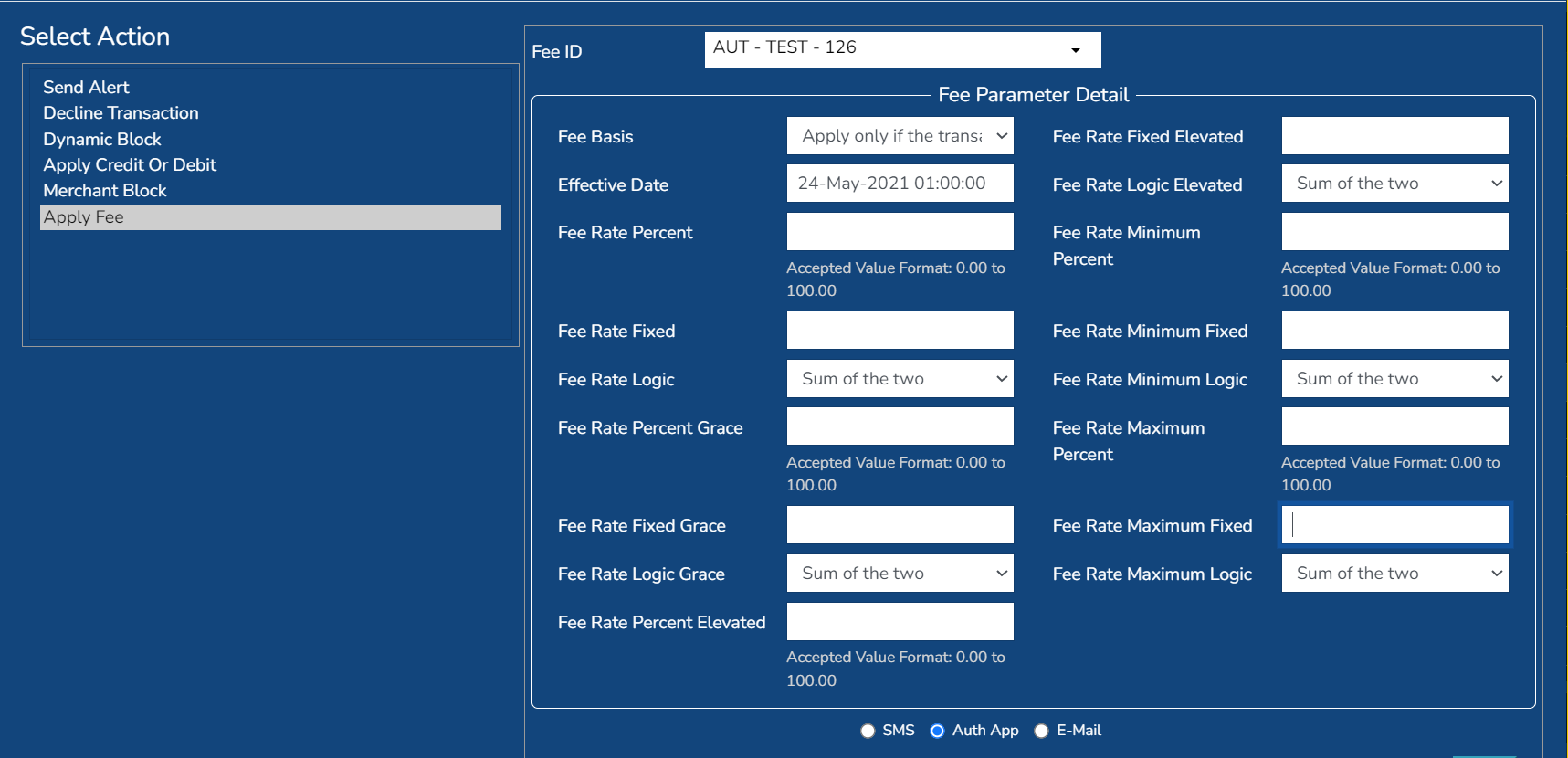Open the Fee Basis dropdown
The width and height of the screenshot is (1568, 758).
(x=900, y=136)
